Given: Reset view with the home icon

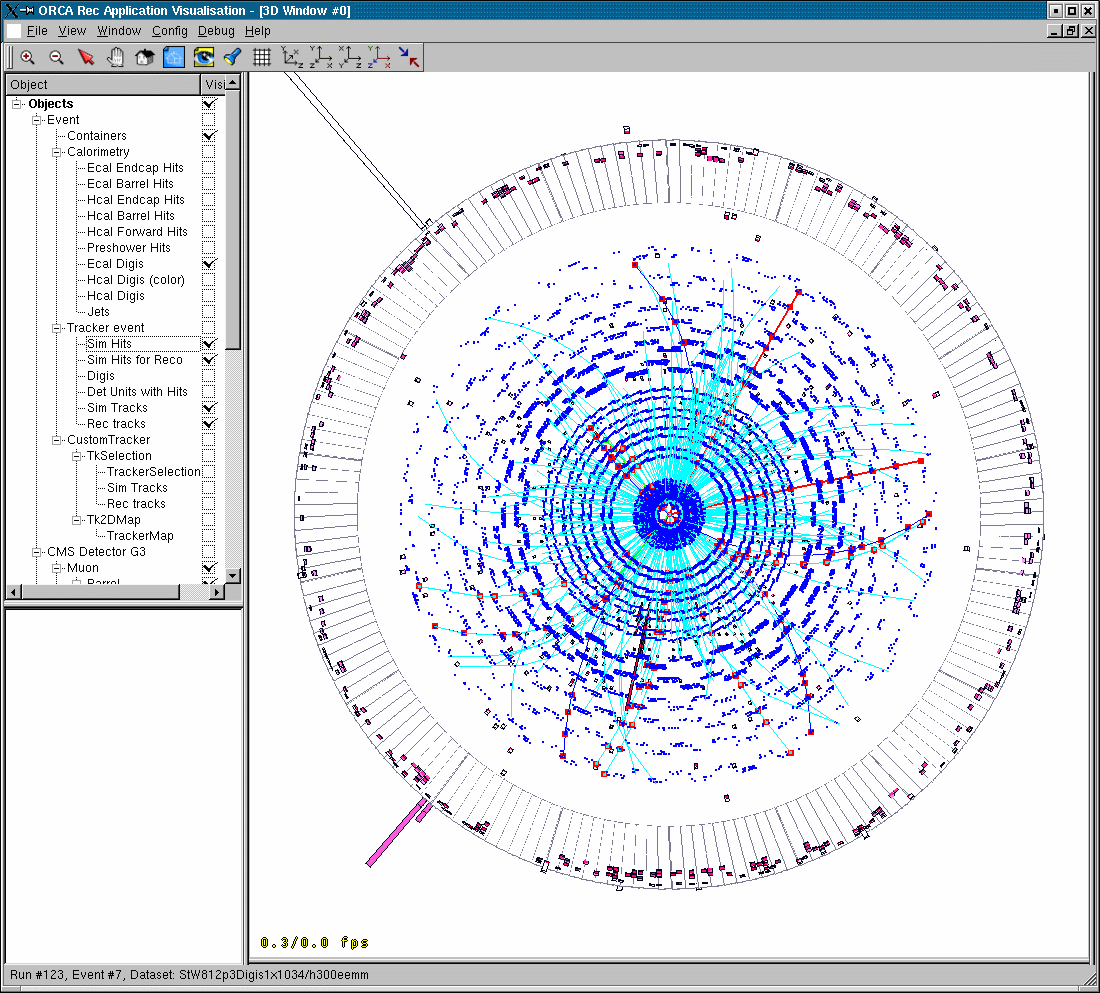Looking at the screenshot, I should (145, 58).
